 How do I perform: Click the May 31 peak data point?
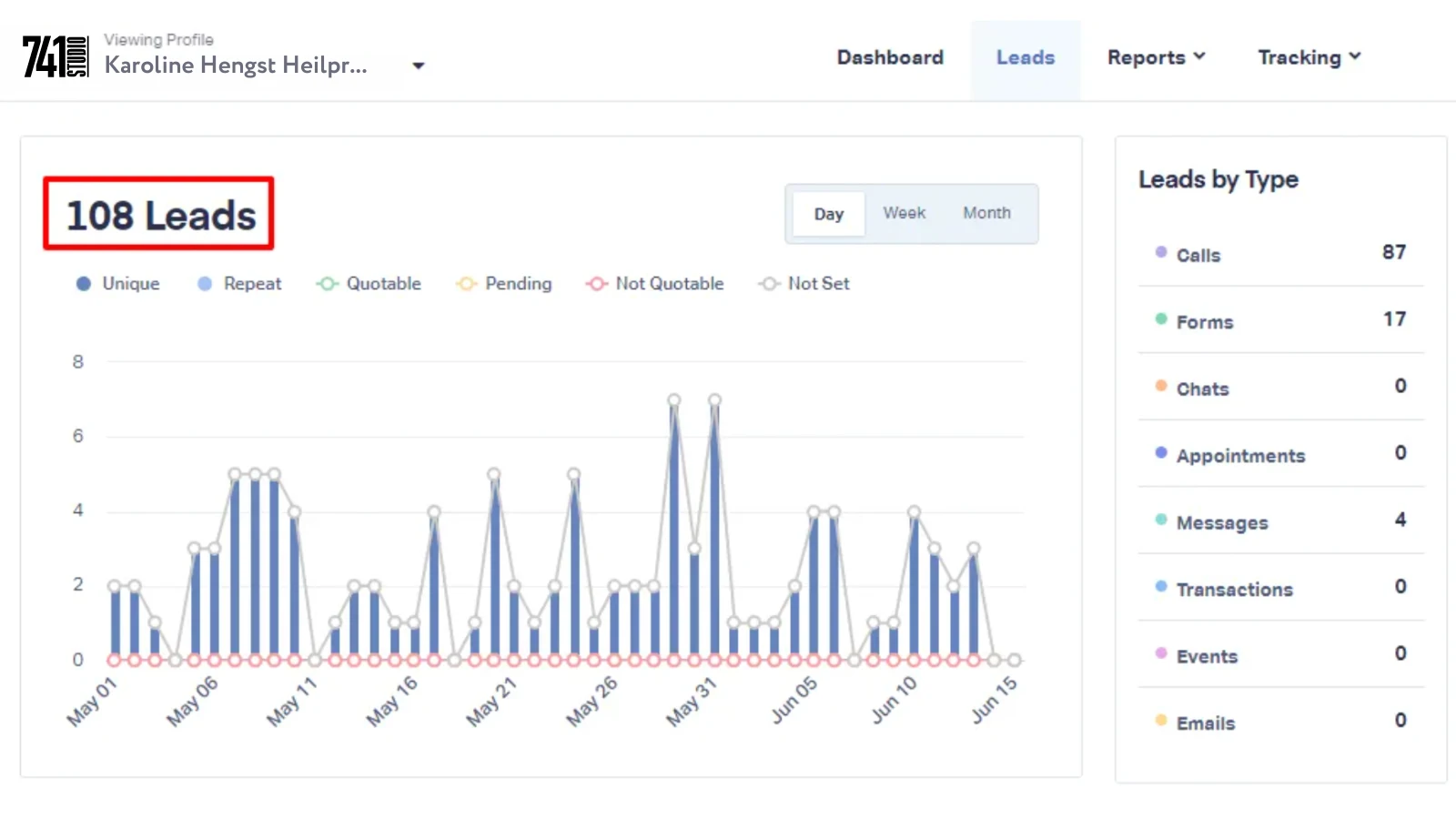tap(714, 398)
